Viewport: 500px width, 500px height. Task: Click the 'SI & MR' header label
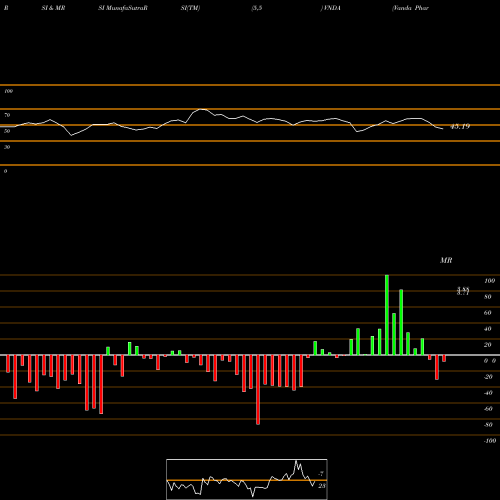coord(53,8)
